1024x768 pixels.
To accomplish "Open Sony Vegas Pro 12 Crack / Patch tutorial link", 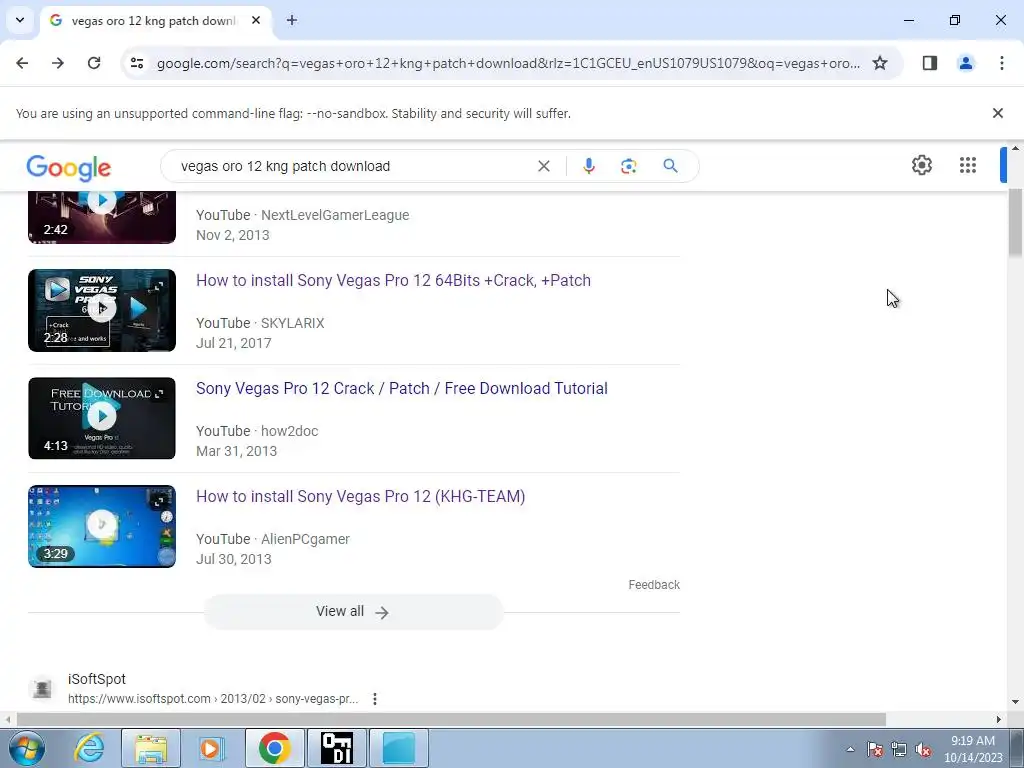I will pos(402,388).
